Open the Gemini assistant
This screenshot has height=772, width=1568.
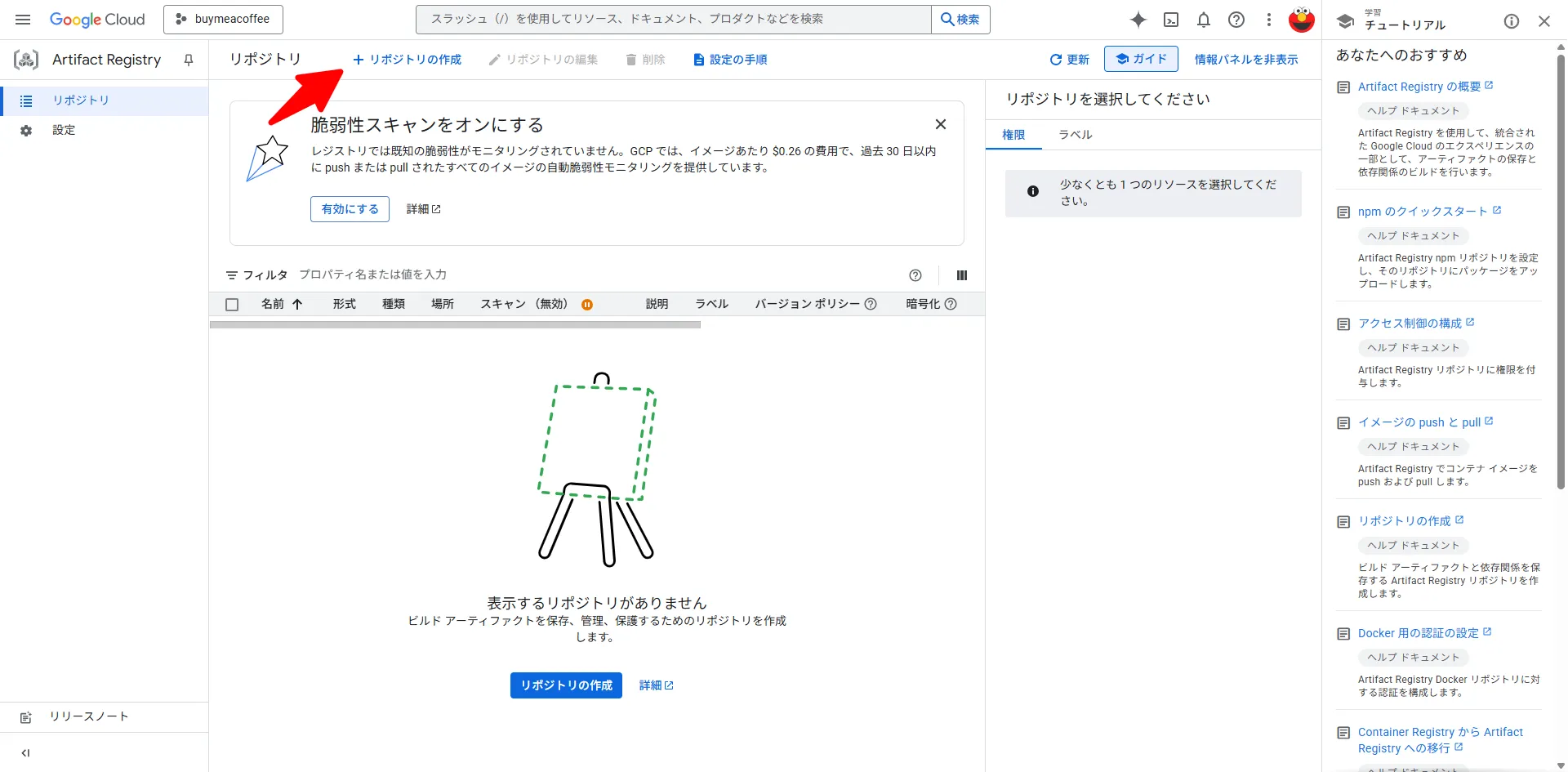point(1138,20)
